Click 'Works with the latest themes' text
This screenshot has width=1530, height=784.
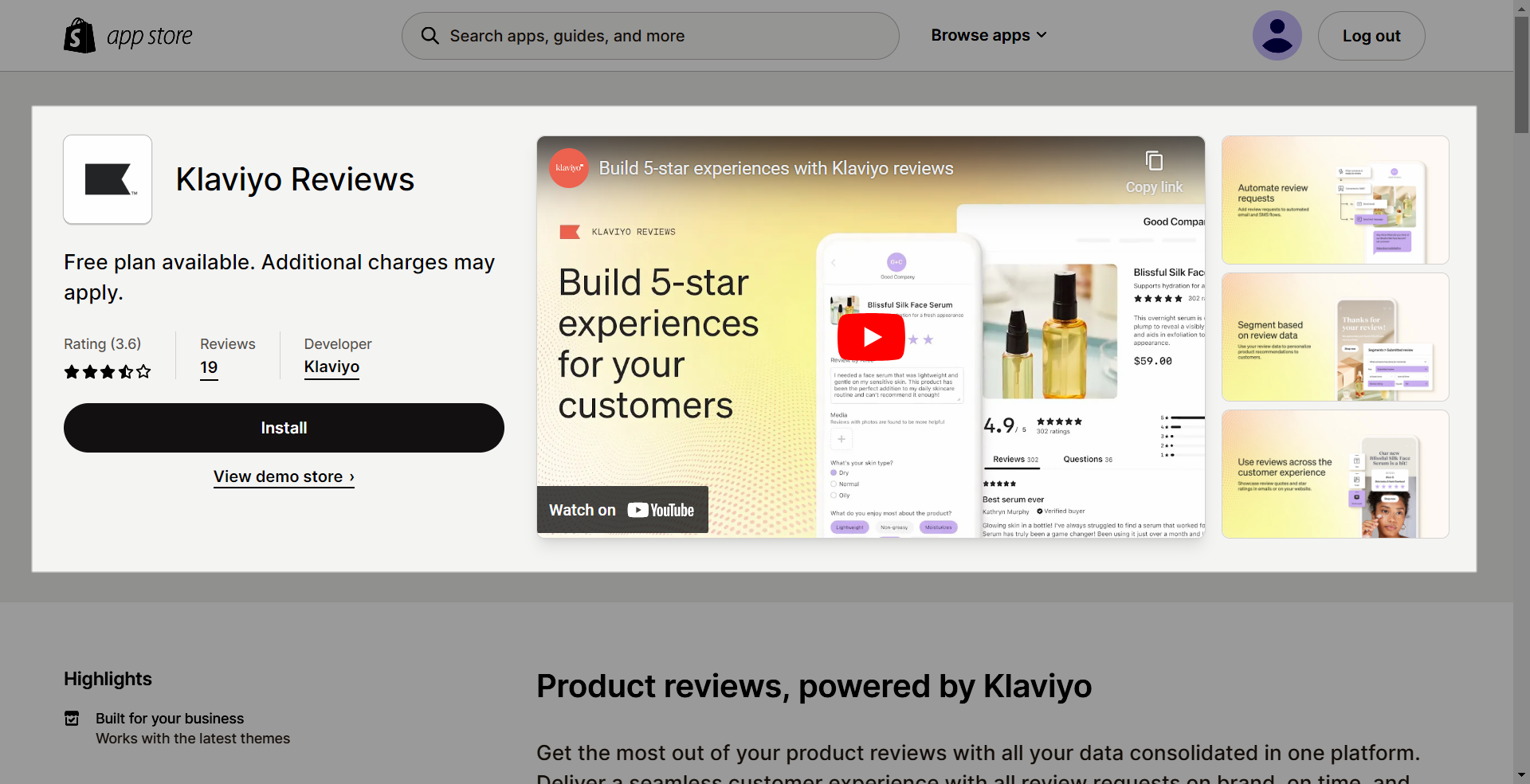pos(193,739)
